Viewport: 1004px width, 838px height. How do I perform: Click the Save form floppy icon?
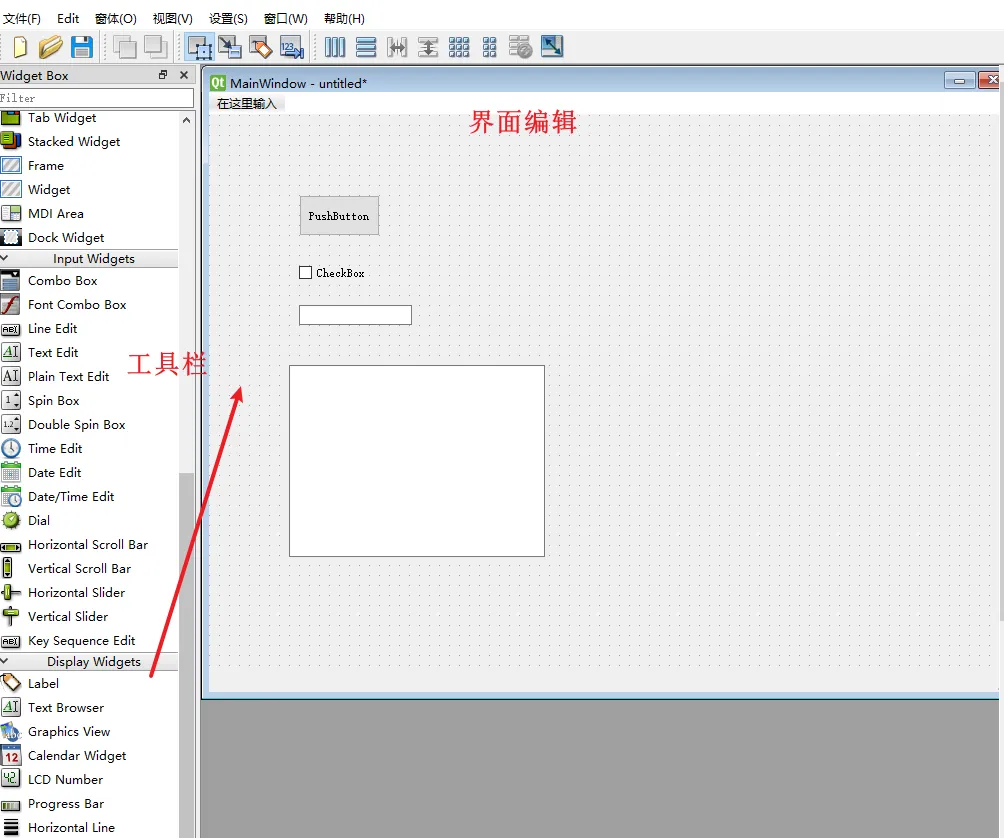[81, 47]
